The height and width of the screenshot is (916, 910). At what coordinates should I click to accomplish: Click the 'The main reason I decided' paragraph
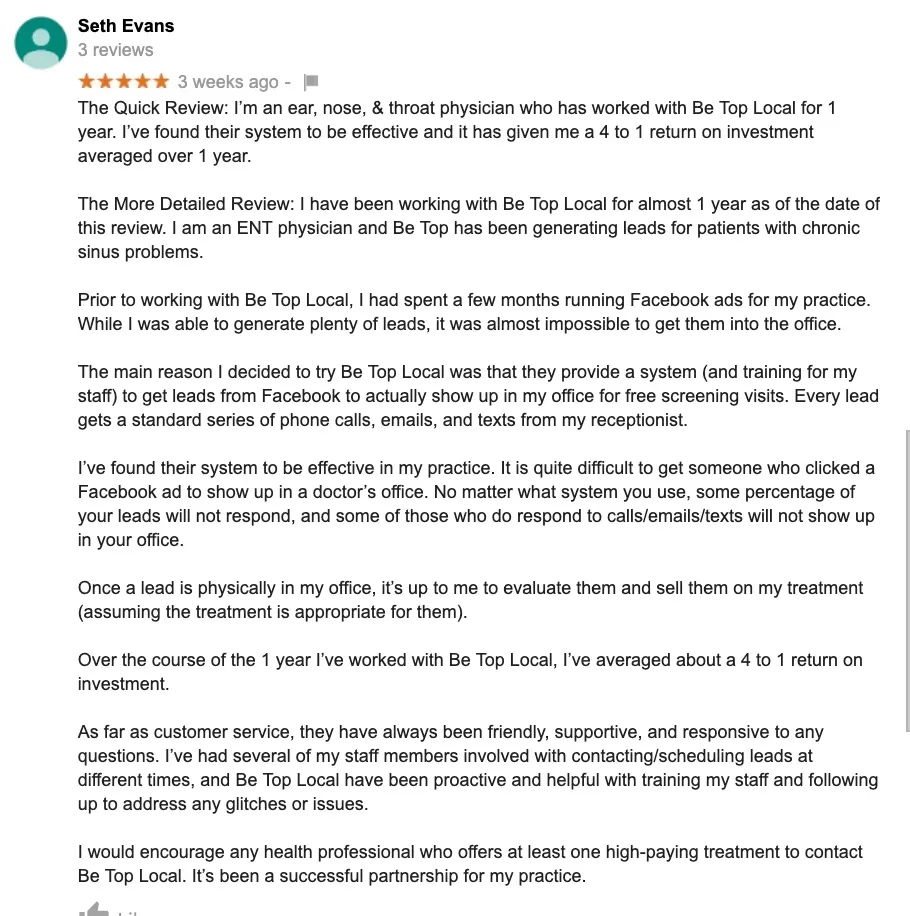tap(478, 396)
